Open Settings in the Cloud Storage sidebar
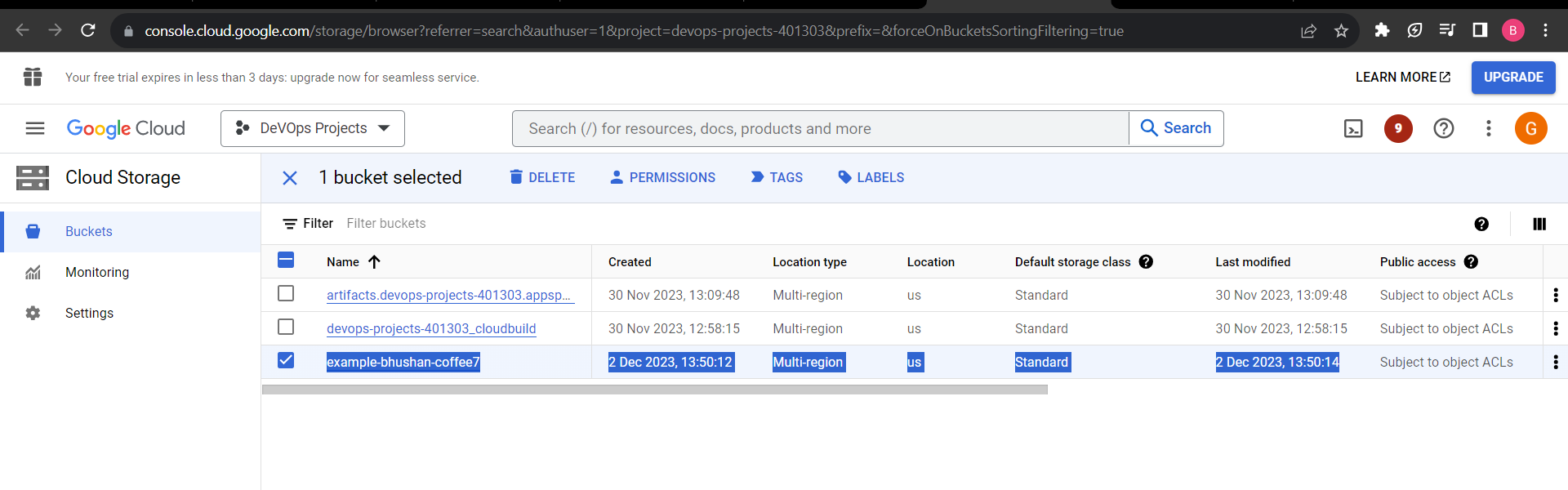1568x490 pixels. tap(89, 313)
